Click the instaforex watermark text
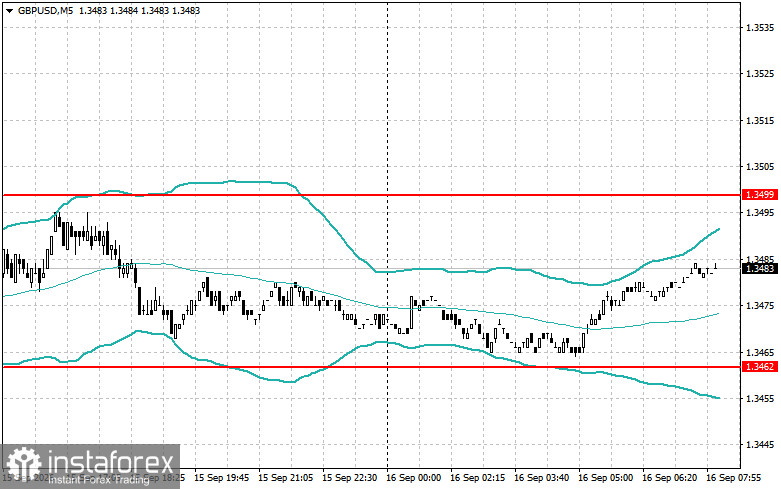The width and height of the screenshot is (781, 489). coord(111,463)
